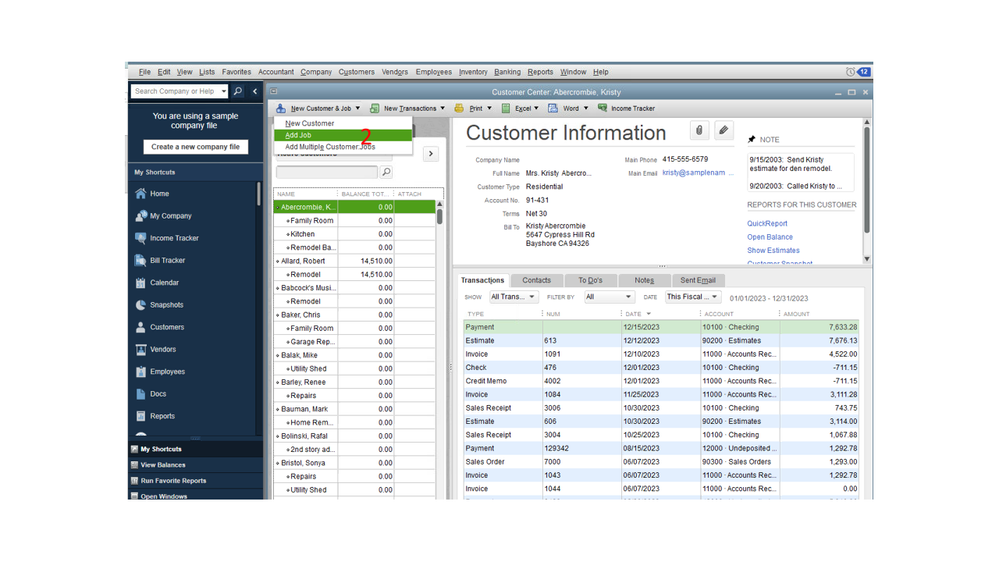Open the Show Estimates link
This screenshot has width=999, height=562.
point(773,250)
